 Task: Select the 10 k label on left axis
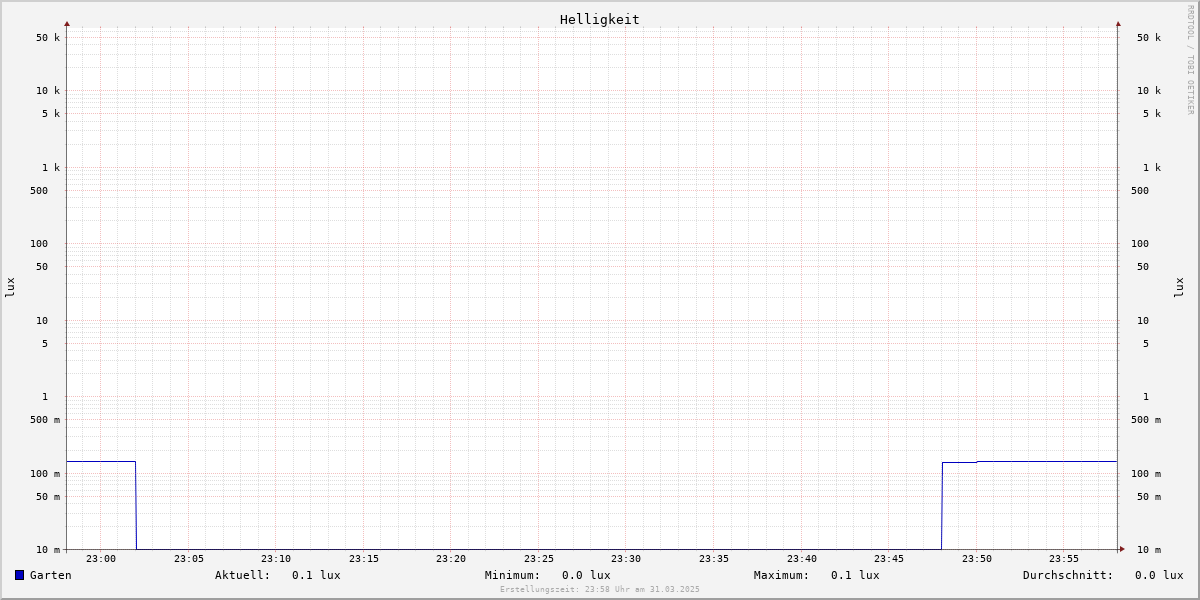tap(48, 91)
